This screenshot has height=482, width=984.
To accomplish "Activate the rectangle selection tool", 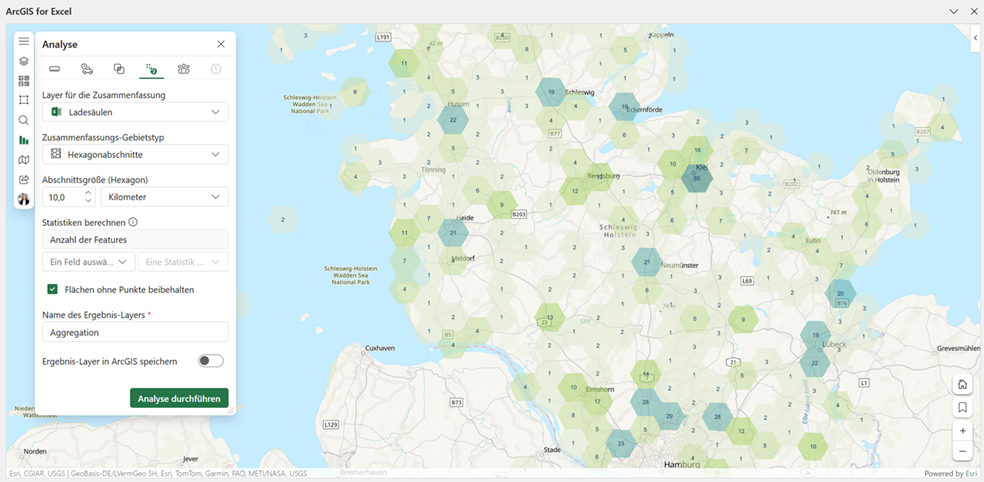I will tap(24, 100).
